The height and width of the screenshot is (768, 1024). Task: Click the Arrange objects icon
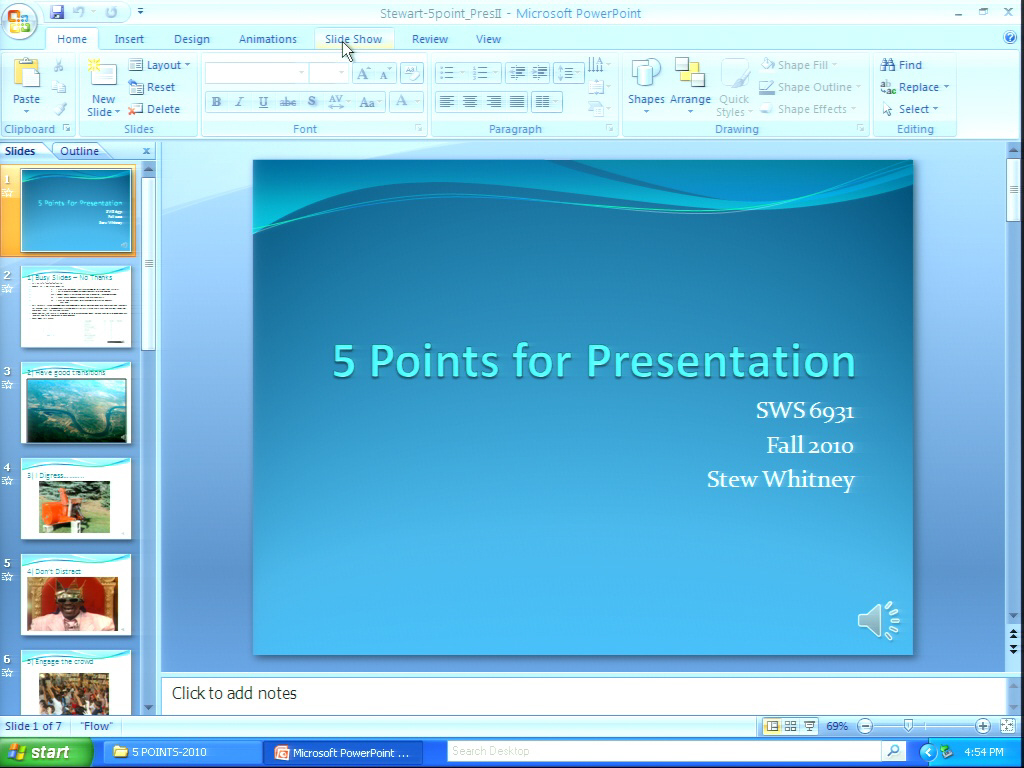point(690,72)
